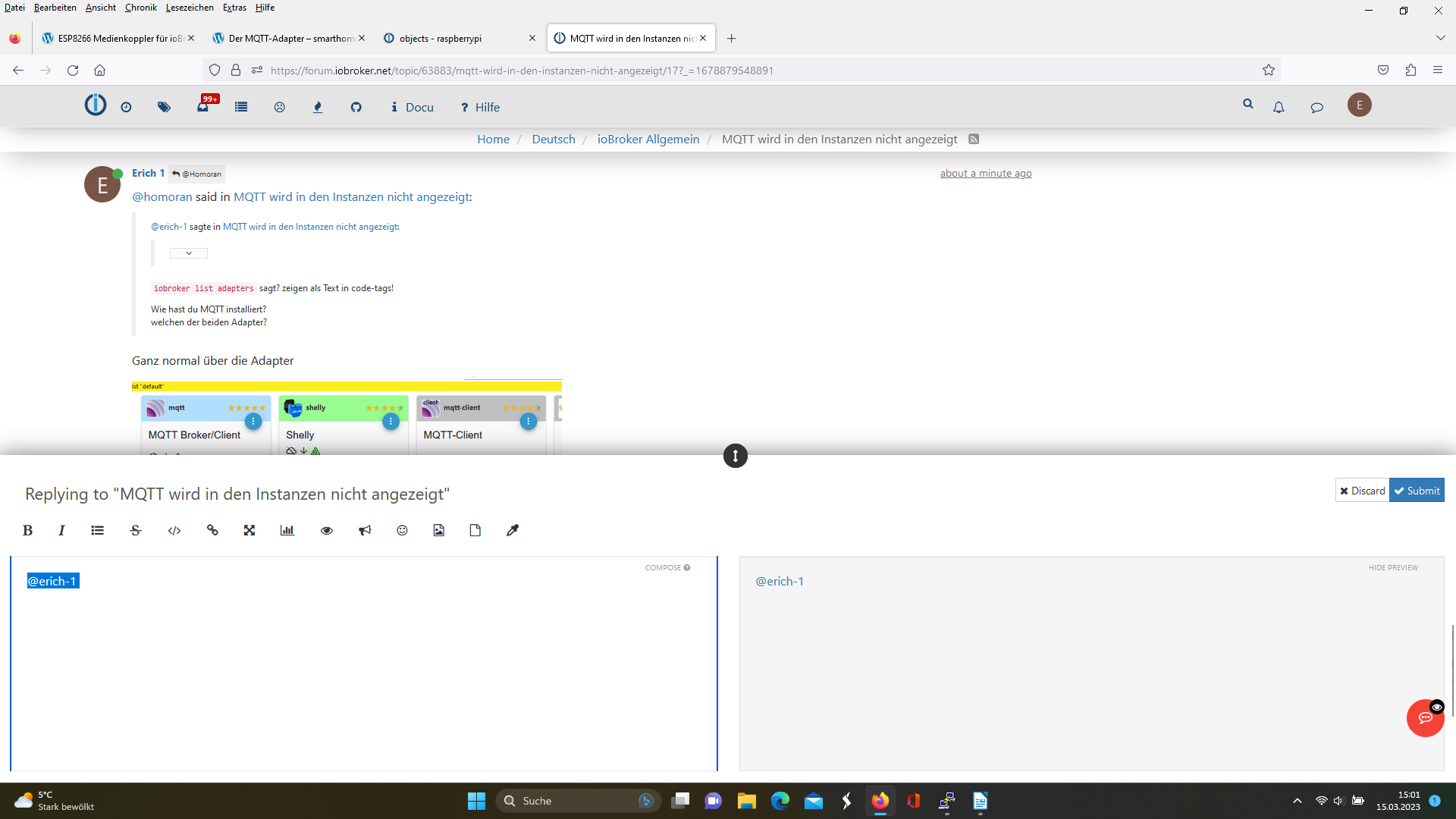The width and height of the screenshot is (1456, 819).
Task: Open the red chat support bubble
Action: [x=1425, y=718]
